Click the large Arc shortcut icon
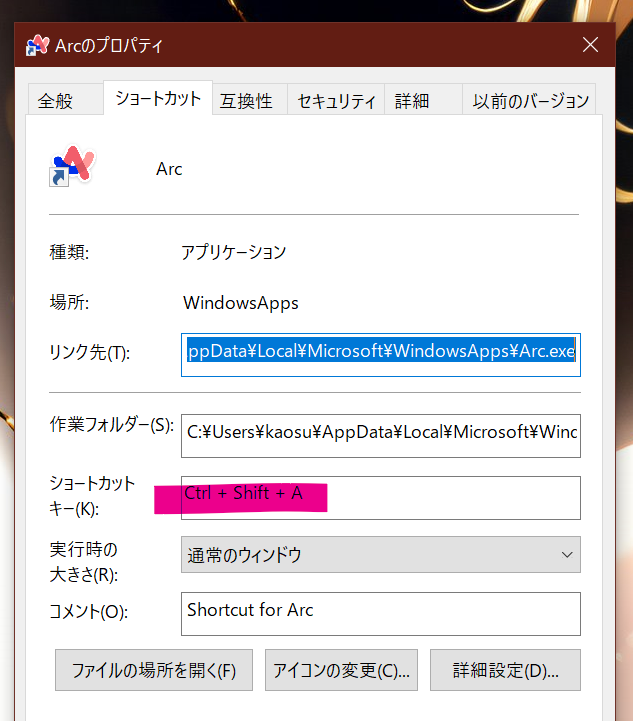633x721 pixels. pyautogui.click(x=72, y=166)
